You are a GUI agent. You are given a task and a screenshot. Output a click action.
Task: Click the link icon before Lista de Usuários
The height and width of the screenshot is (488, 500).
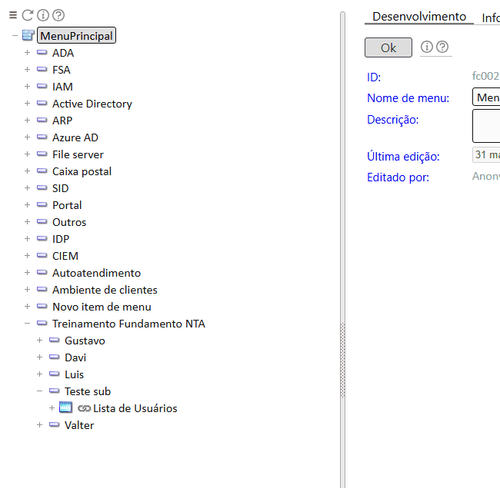pos(84,408)
